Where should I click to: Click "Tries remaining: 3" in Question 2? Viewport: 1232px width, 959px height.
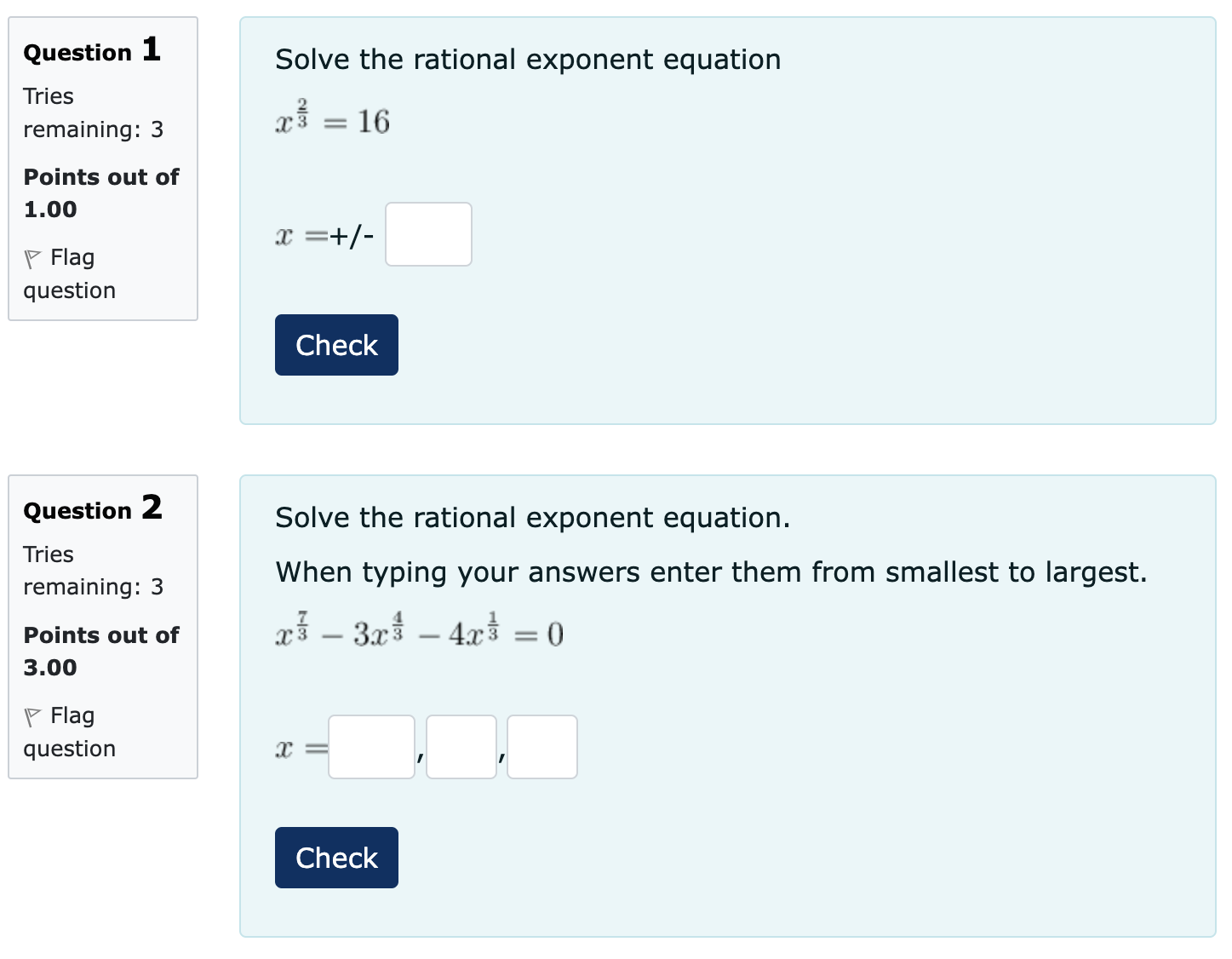93,571
